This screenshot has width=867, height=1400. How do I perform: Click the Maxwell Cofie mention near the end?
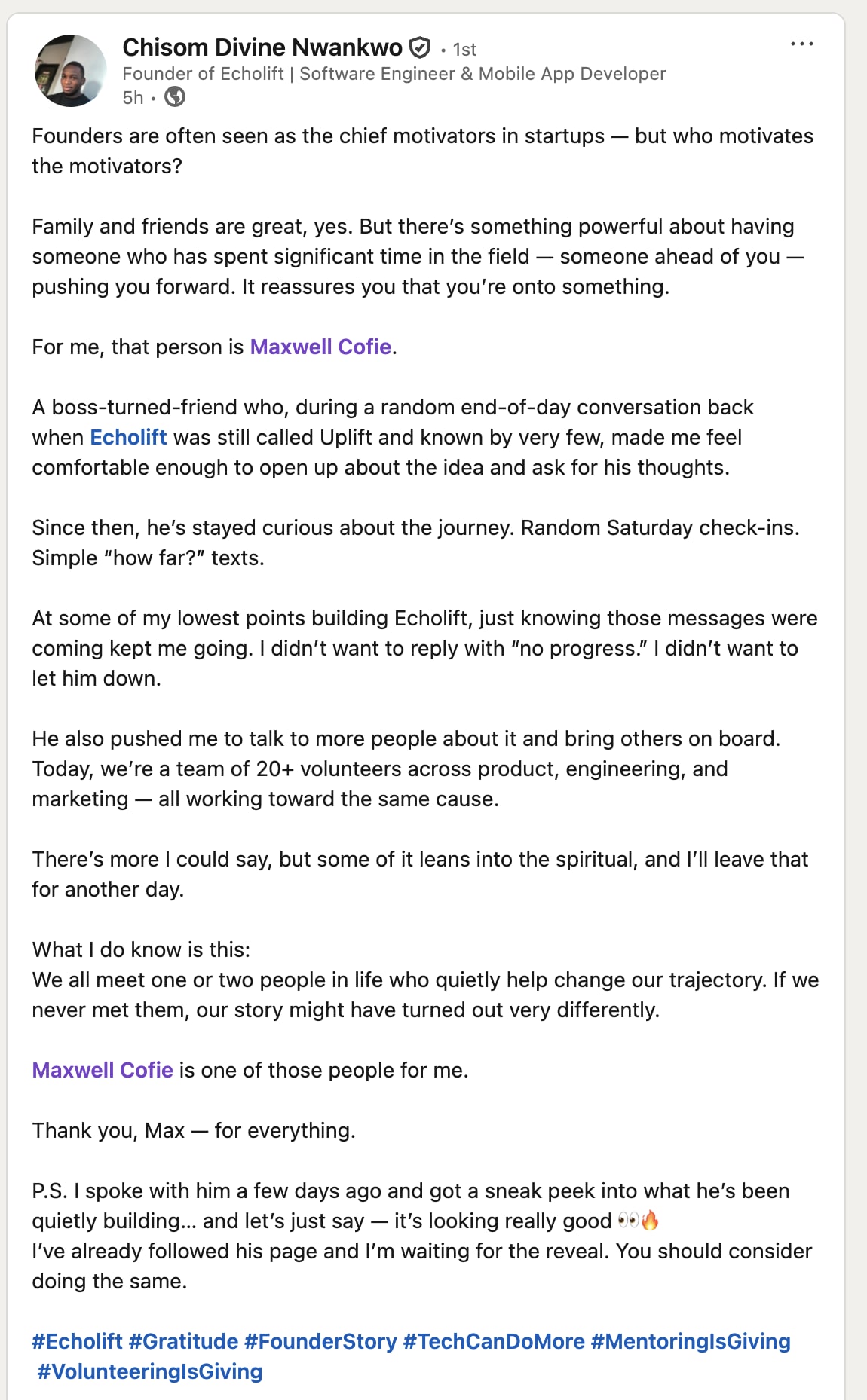tap(103, 1070)
